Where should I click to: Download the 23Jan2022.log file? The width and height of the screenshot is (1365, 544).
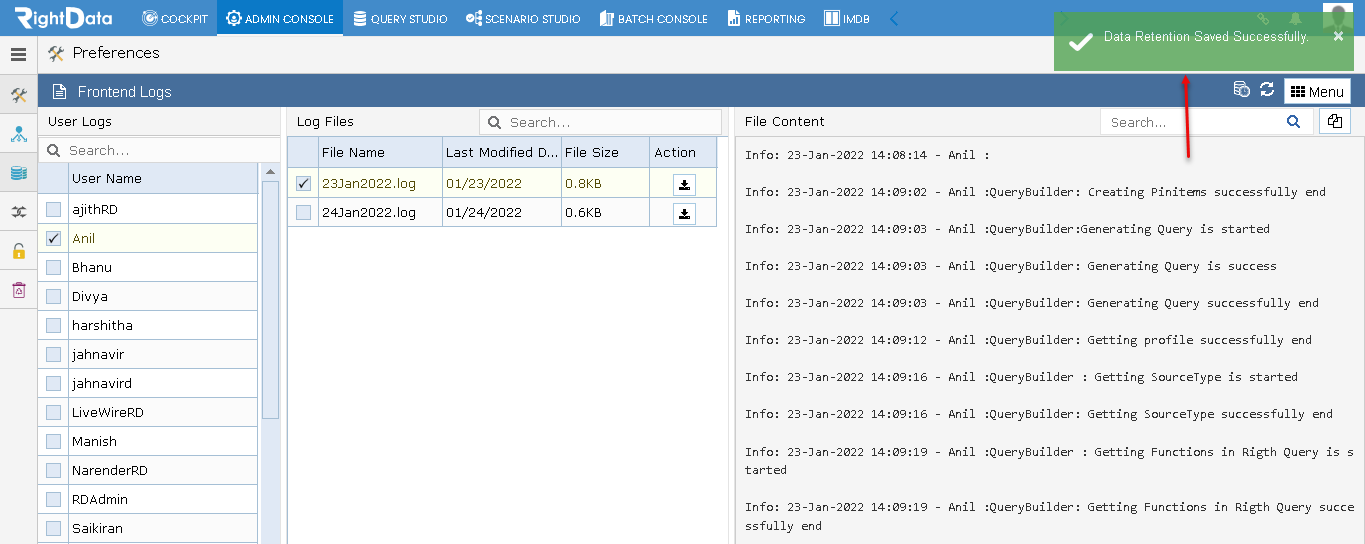tap(684, 184)
